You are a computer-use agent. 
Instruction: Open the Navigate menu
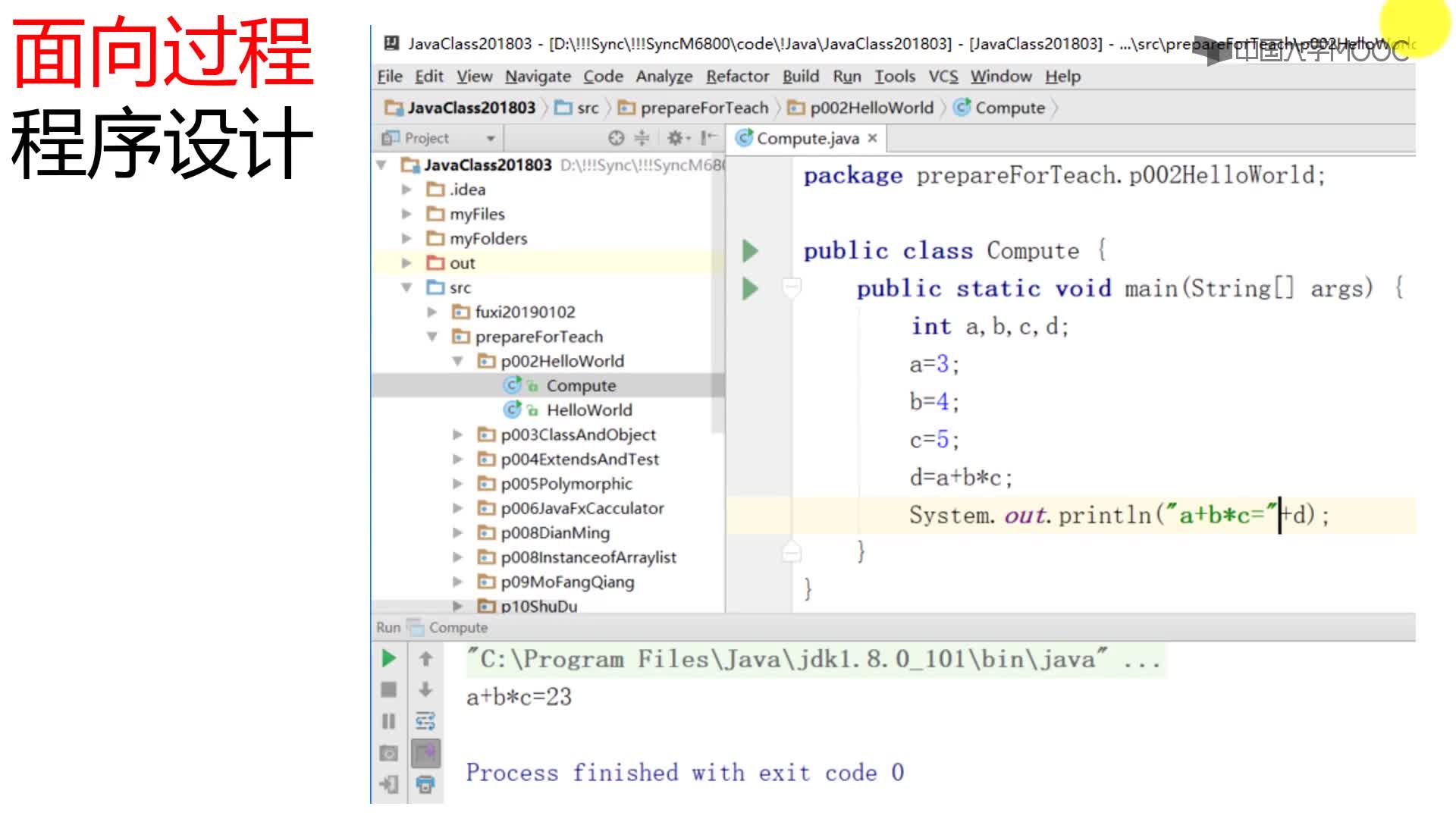pyautogui.click(x=538, y=77)
